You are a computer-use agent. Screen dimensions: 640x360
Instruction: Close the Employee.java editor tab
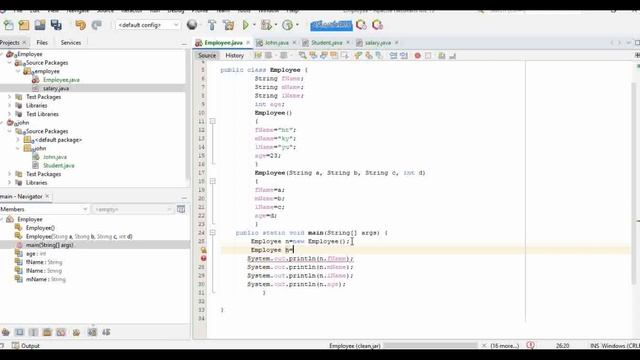248,42
